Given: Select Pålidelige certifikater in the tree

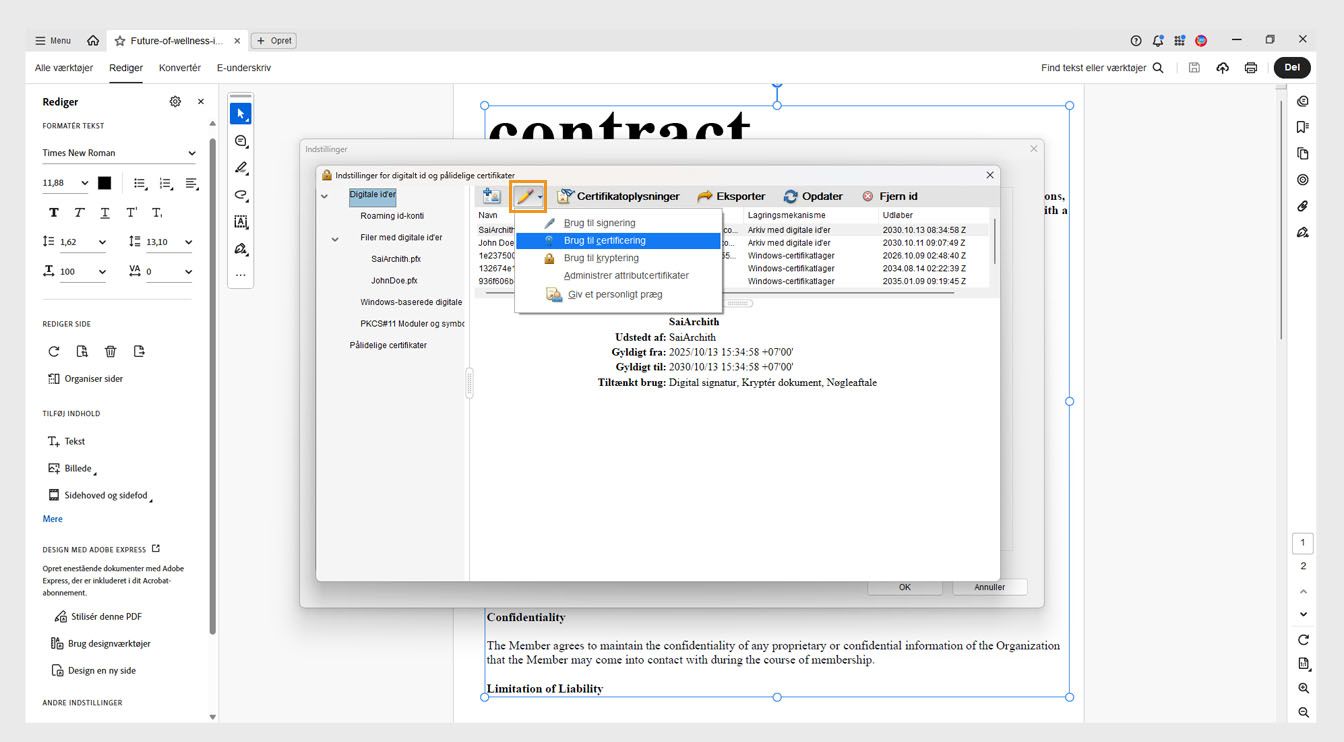Looking at the screenshot, I should (388, 345).
